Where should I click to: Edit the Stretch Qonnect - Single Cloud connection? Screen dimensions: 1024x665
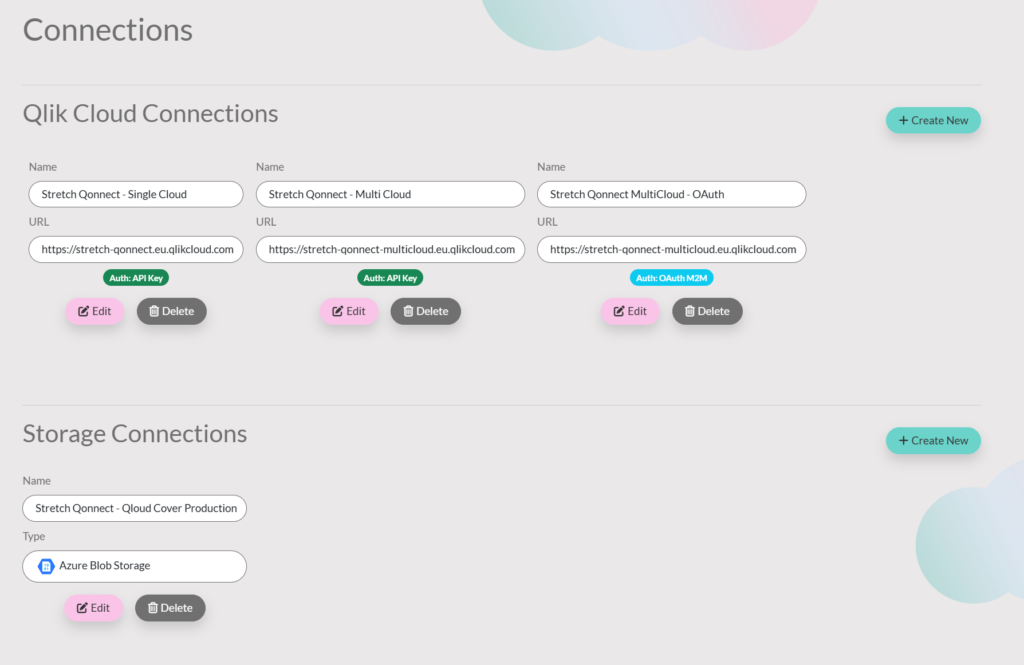point(95,311)
